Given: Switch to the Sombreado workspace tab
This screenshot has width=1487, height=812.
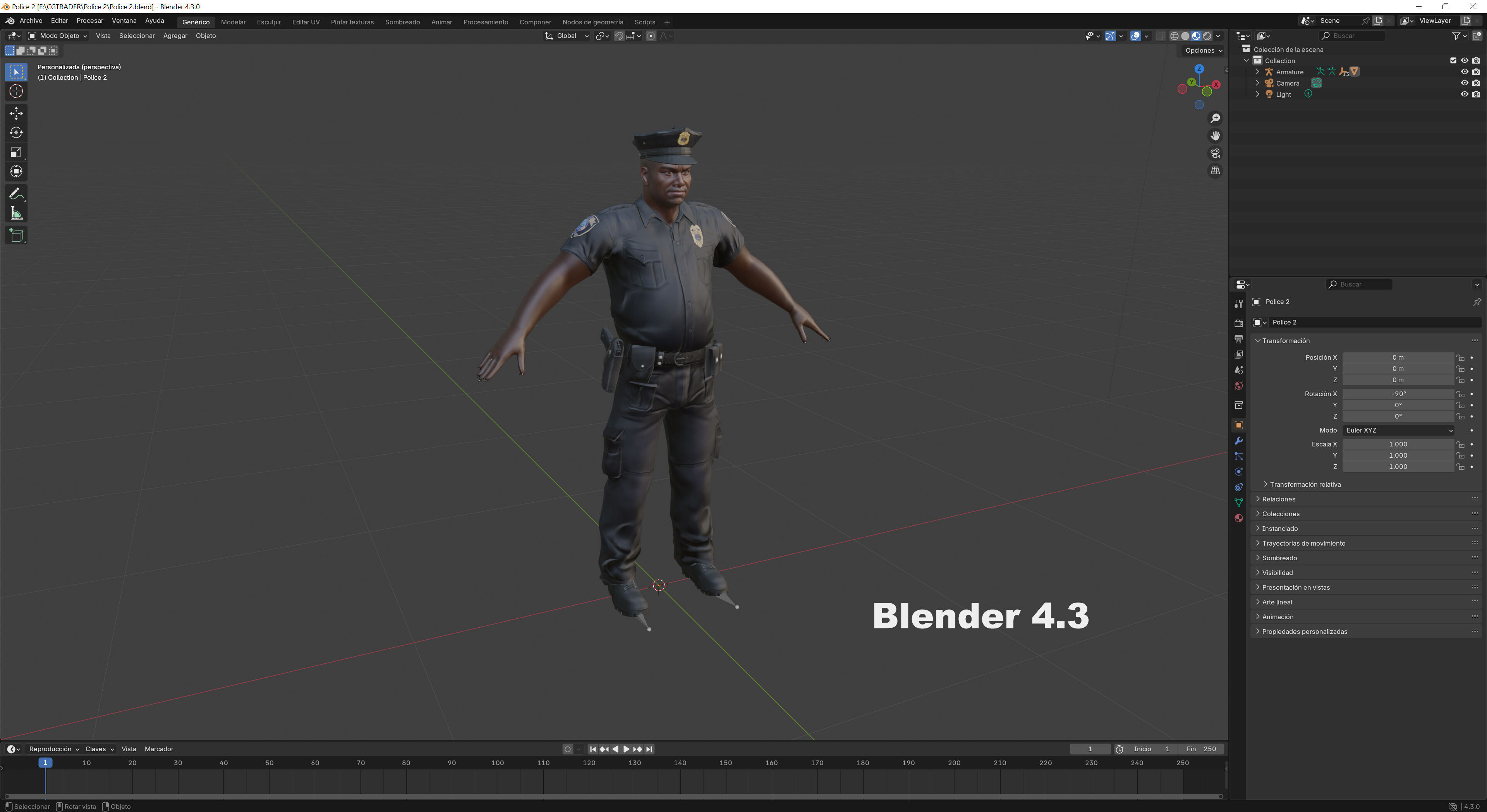Looking at the screenshot, I should coord(402,22).
